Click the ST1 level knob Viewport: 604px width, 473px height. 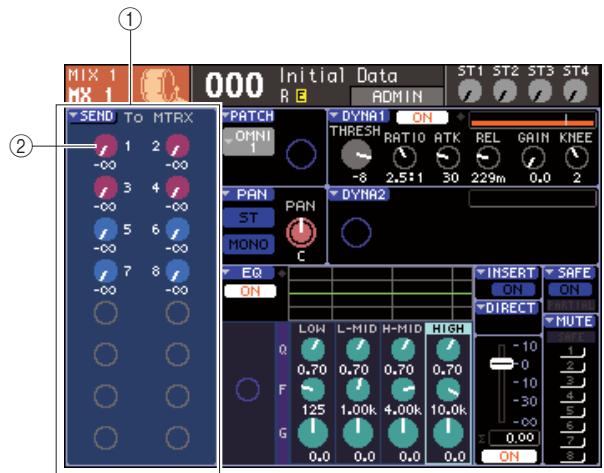coord(470,91)
